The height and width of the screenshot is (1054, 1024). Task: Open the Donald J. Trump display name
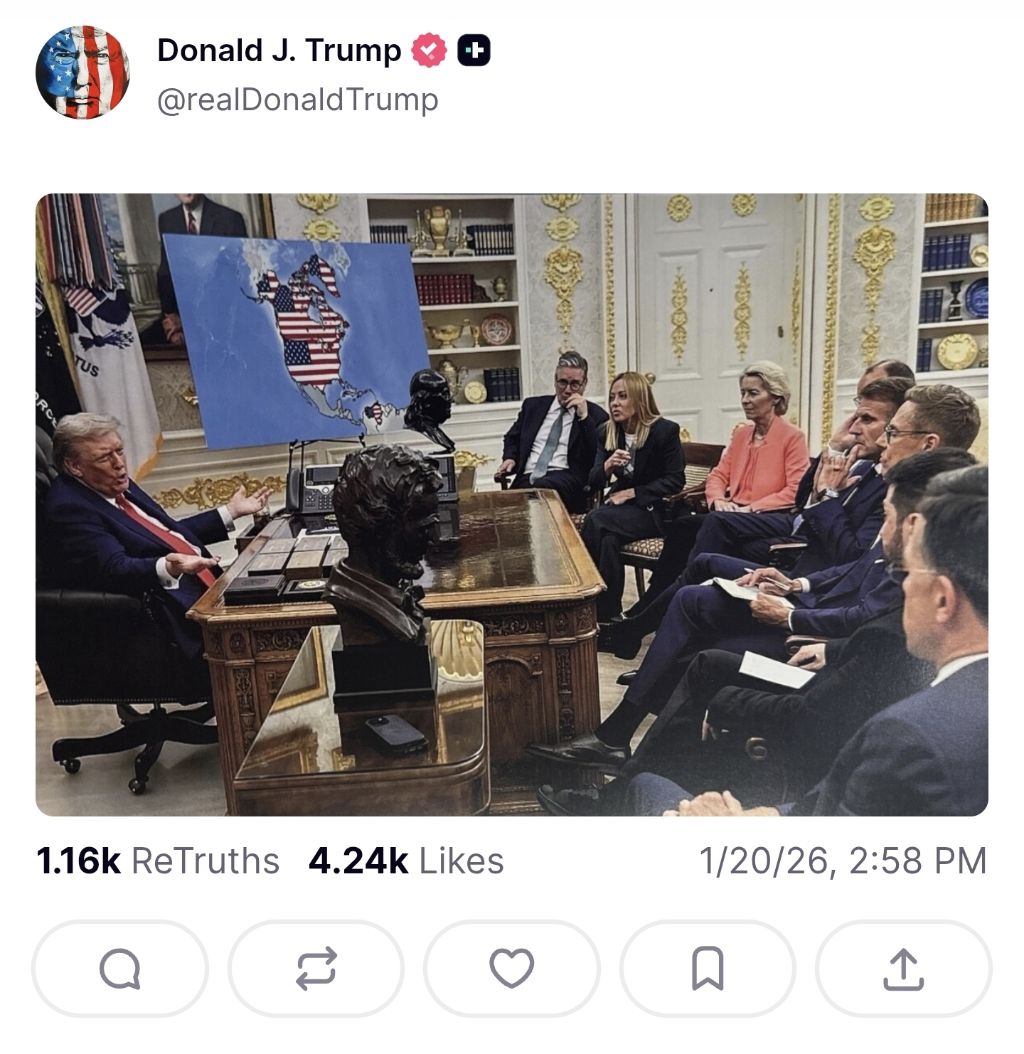pyautogui.click(x=279, y=50)
